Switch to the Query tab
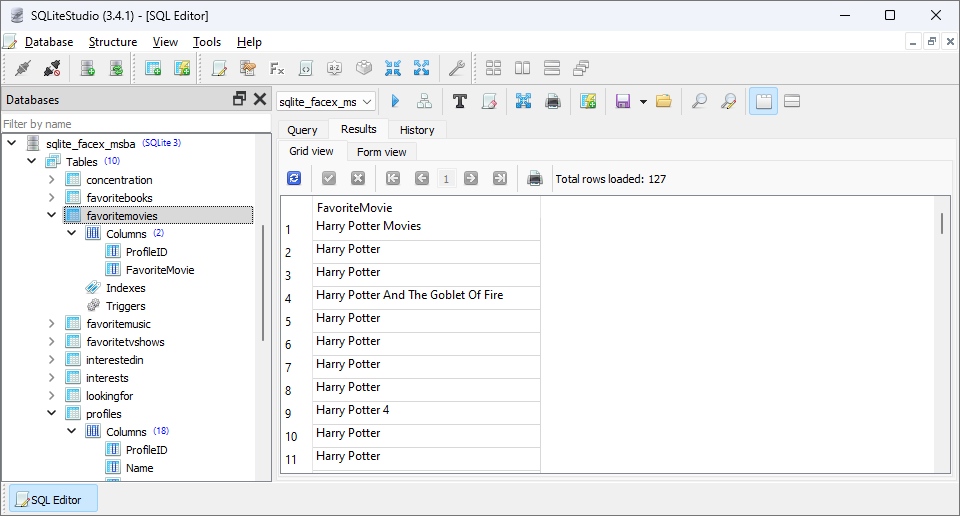This screenshot has height=517, width=960. point(302,130)
